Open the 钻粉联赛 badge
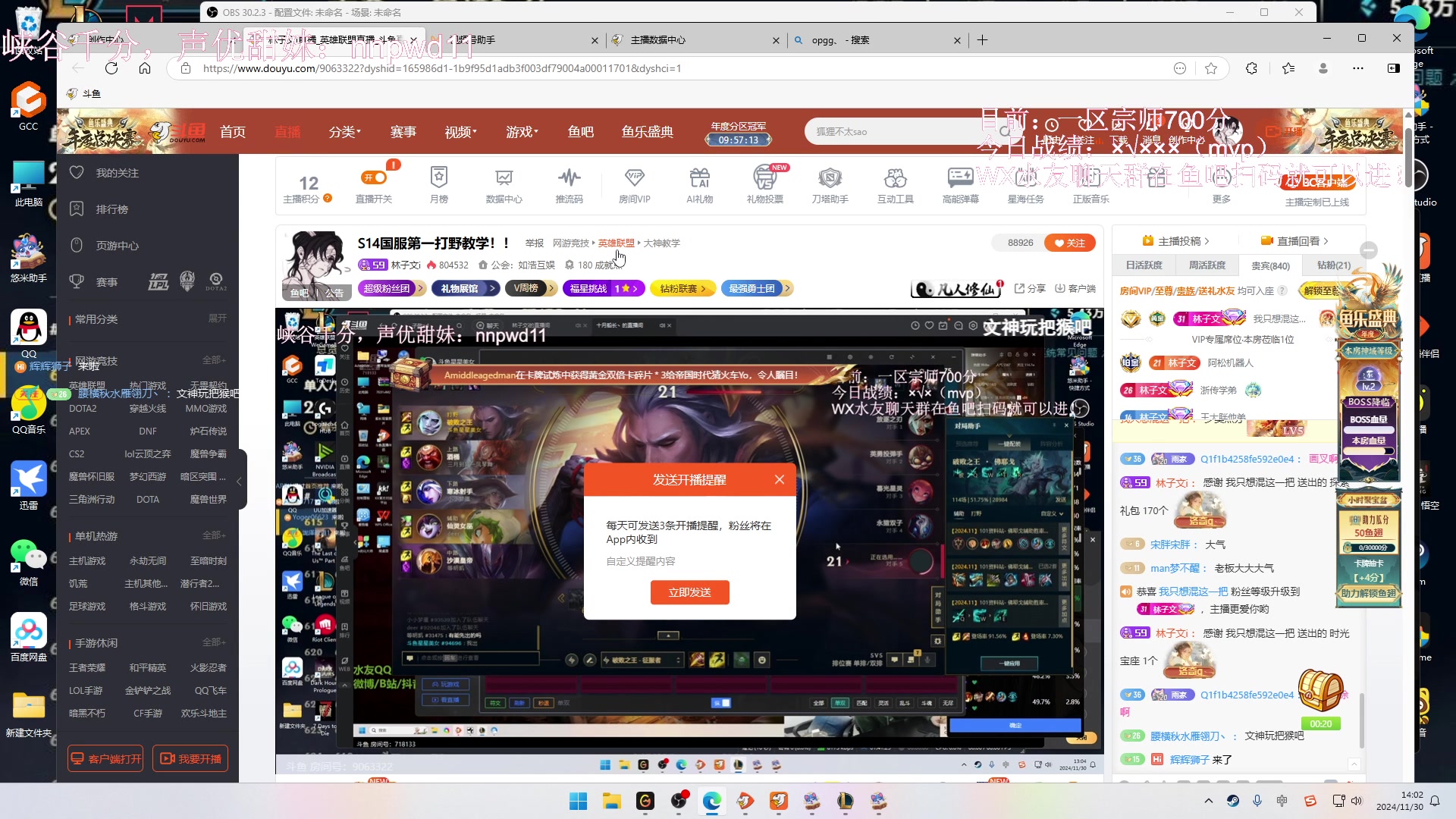This screenshot has height=819, width=1456. click(683, 288)
